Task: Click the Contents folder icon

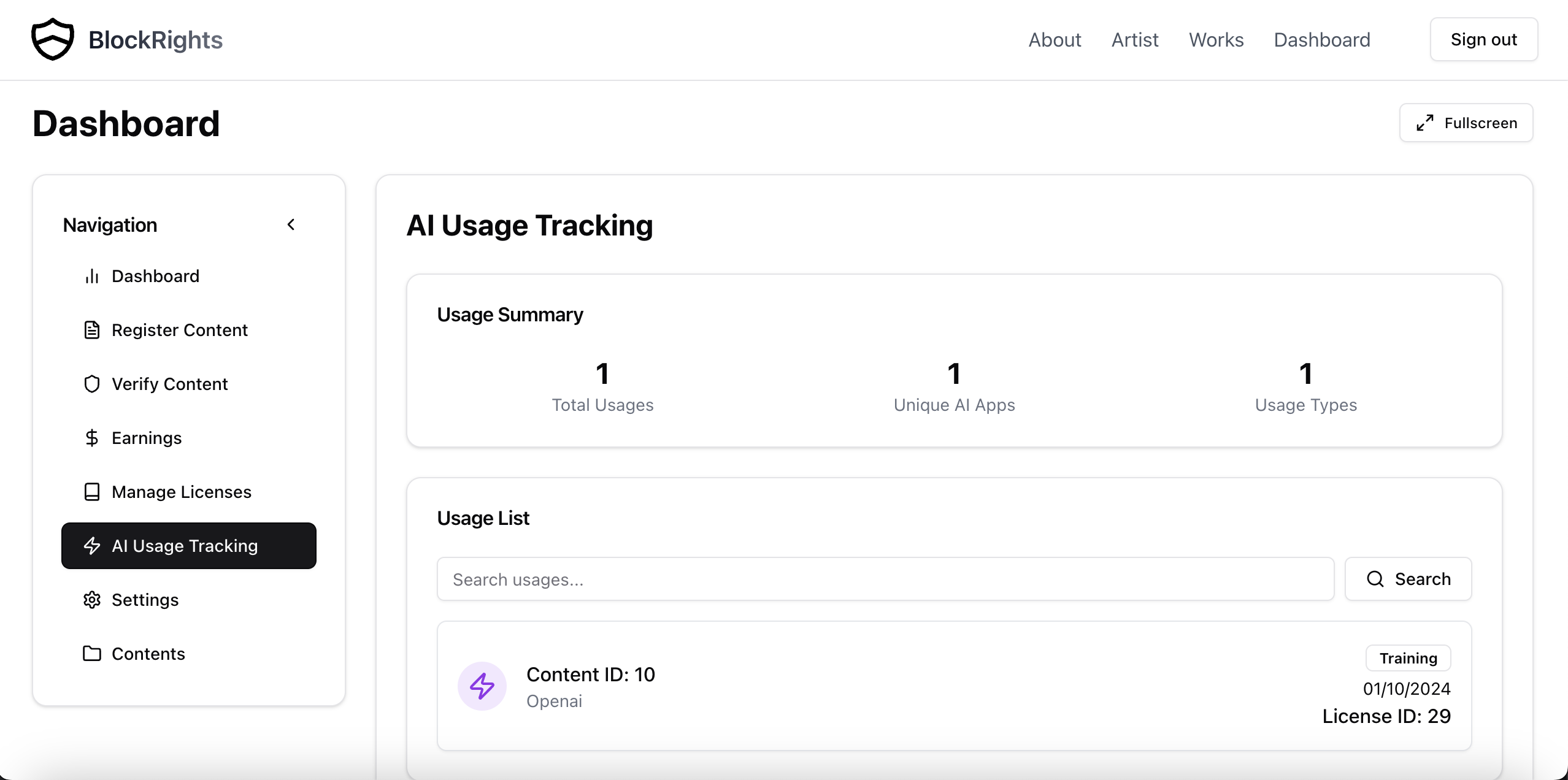Action: pyautogui.click(x=92, y=654)
